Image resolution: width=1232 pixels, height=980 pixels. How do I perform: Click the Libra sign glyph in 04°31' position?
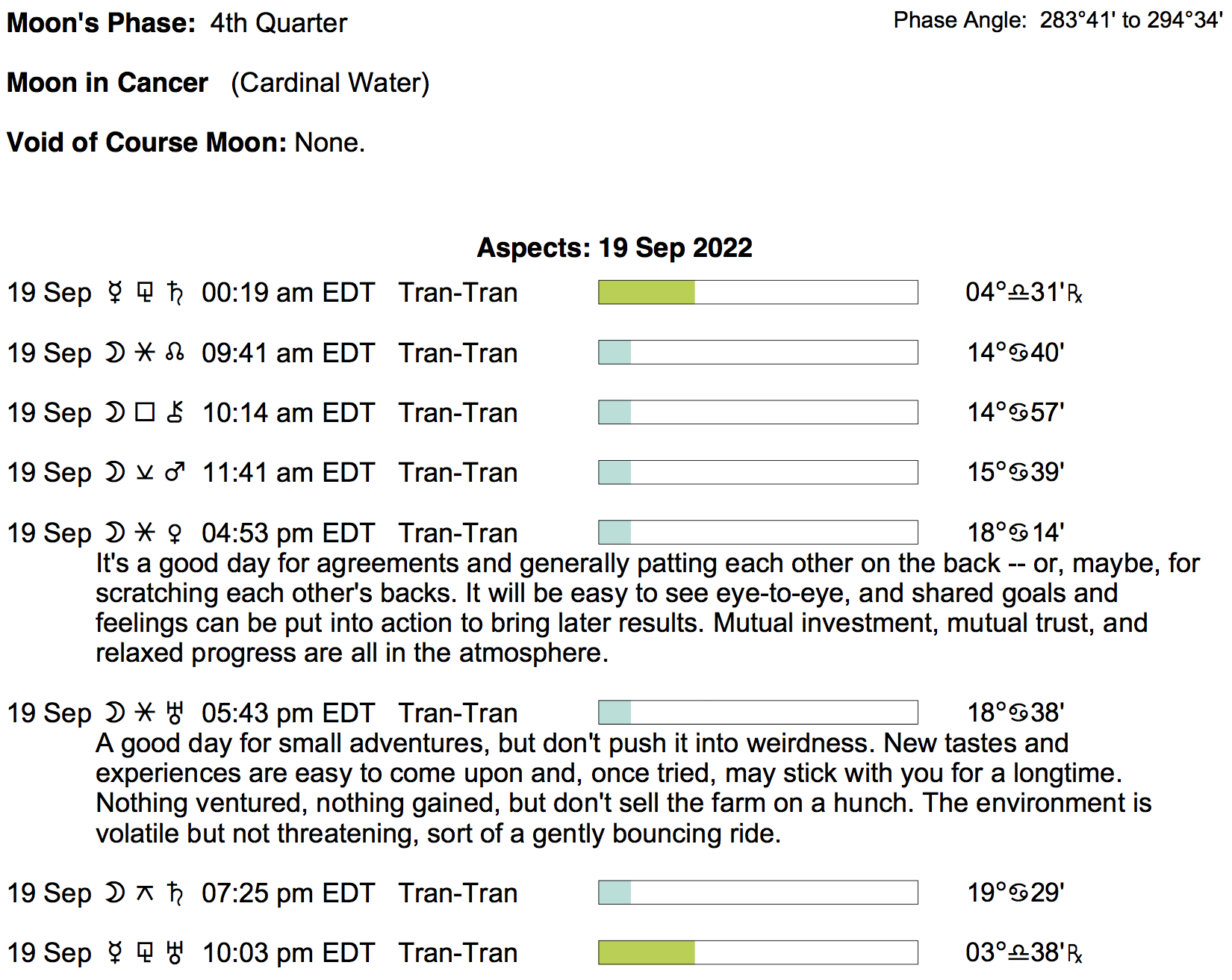tap(1018, 292)
